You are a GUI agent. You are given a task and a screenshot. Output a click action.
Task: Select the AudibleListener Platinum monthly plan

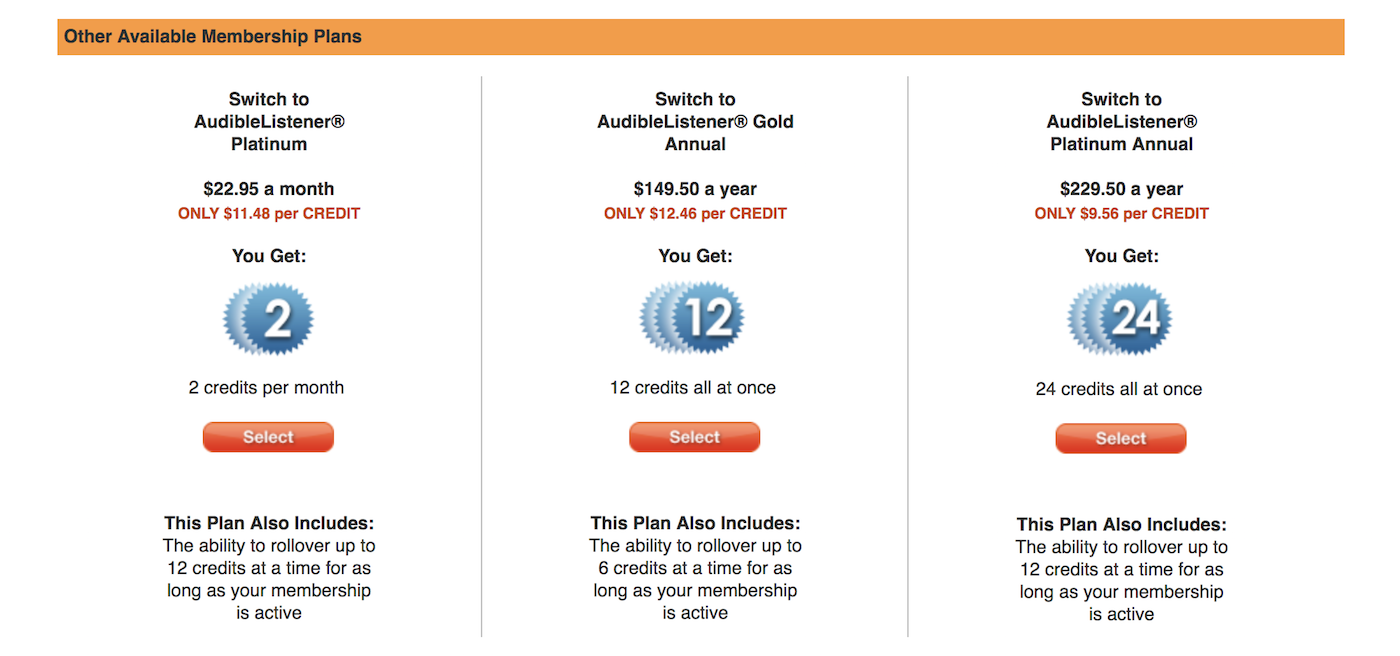tap(268, 437)
